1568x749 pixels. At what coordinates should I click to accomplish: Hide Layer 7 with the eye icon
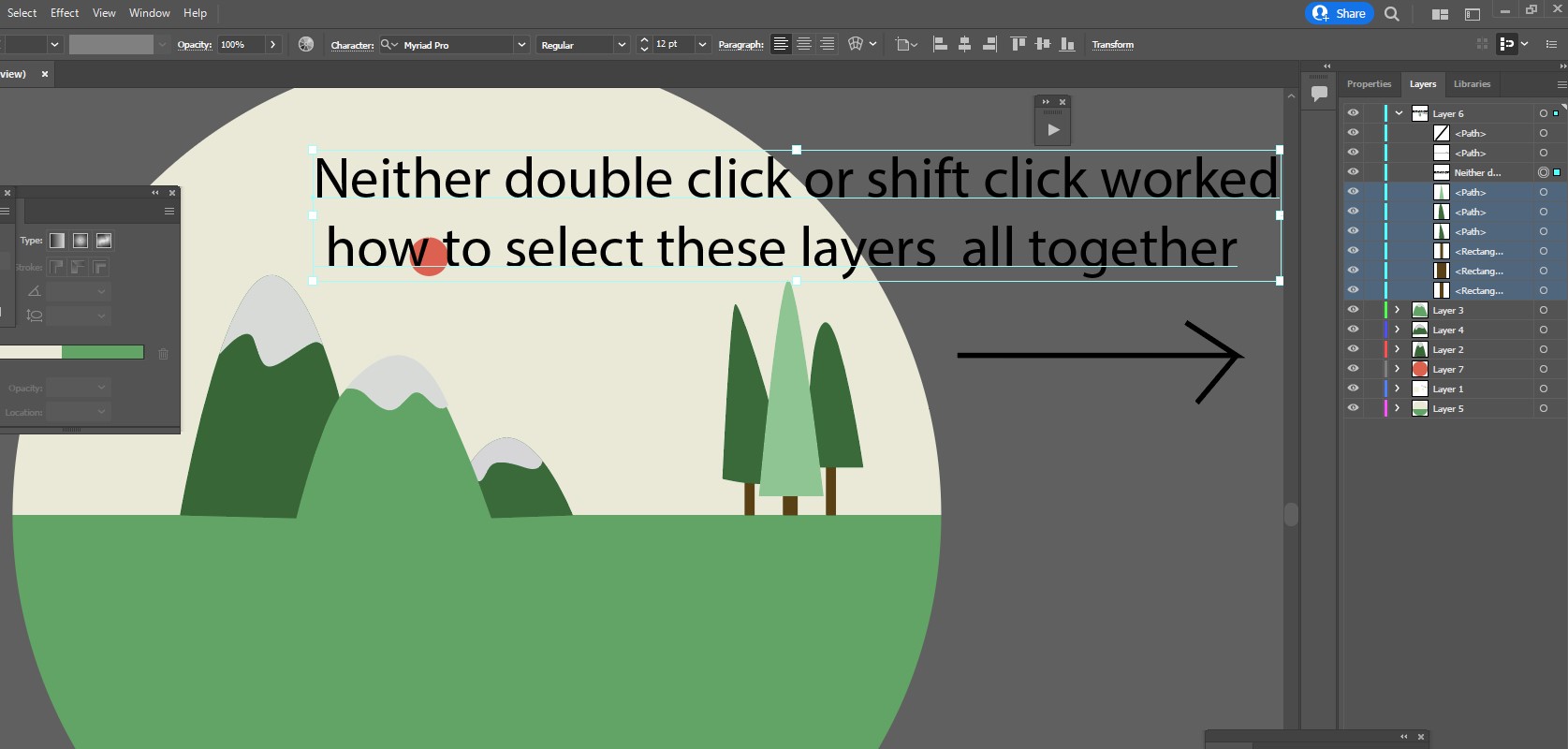click(x=1353, y=369)
